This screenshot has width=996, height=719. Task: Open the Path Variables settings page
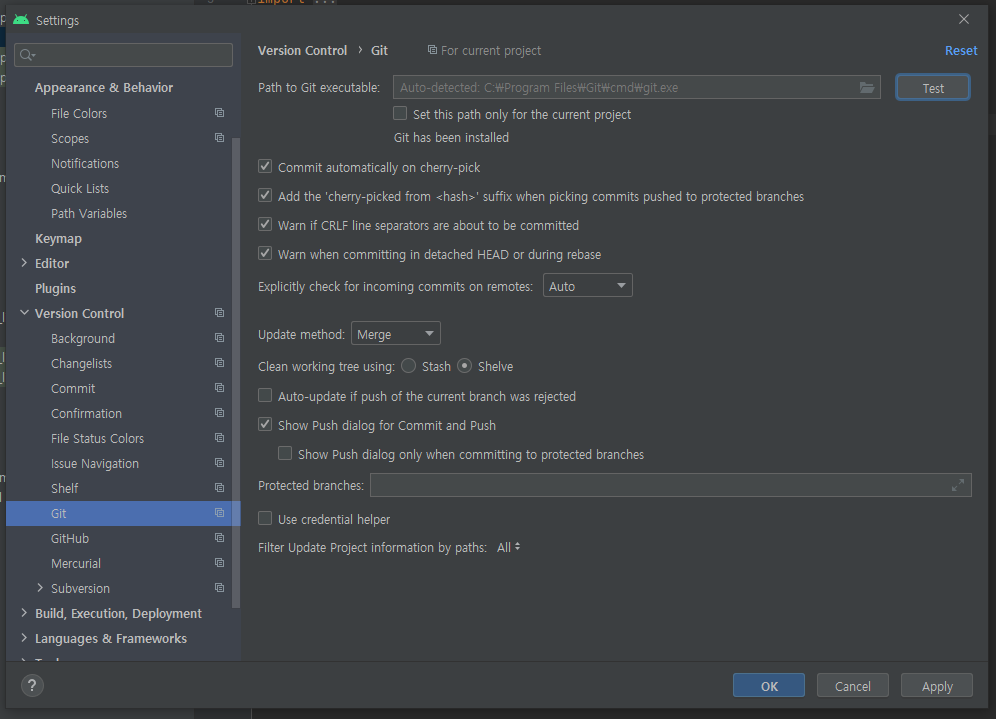(89, 213)
